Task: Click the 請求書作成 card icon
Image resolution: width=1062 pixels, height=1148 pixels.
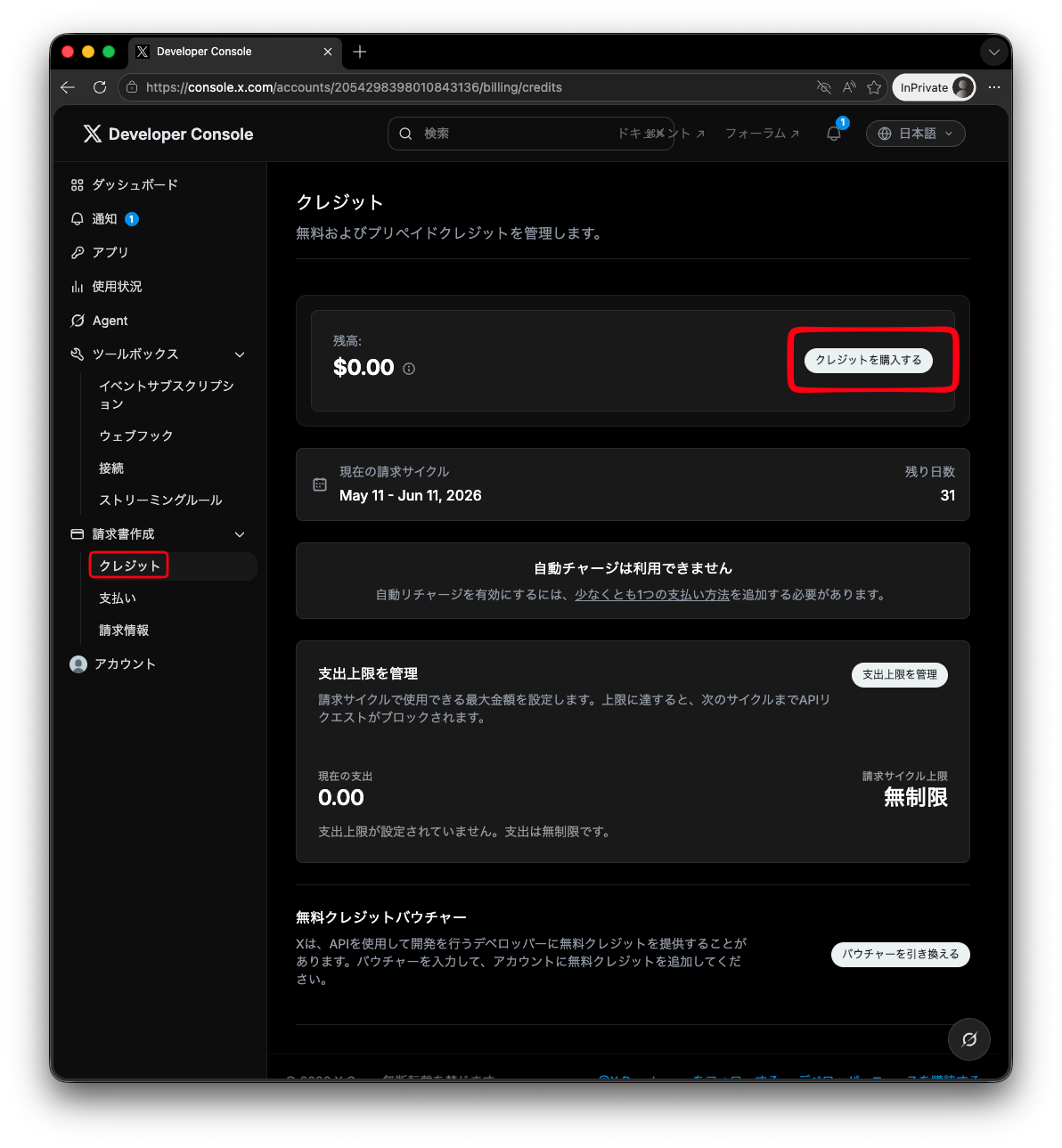Action: coord(78,534)
